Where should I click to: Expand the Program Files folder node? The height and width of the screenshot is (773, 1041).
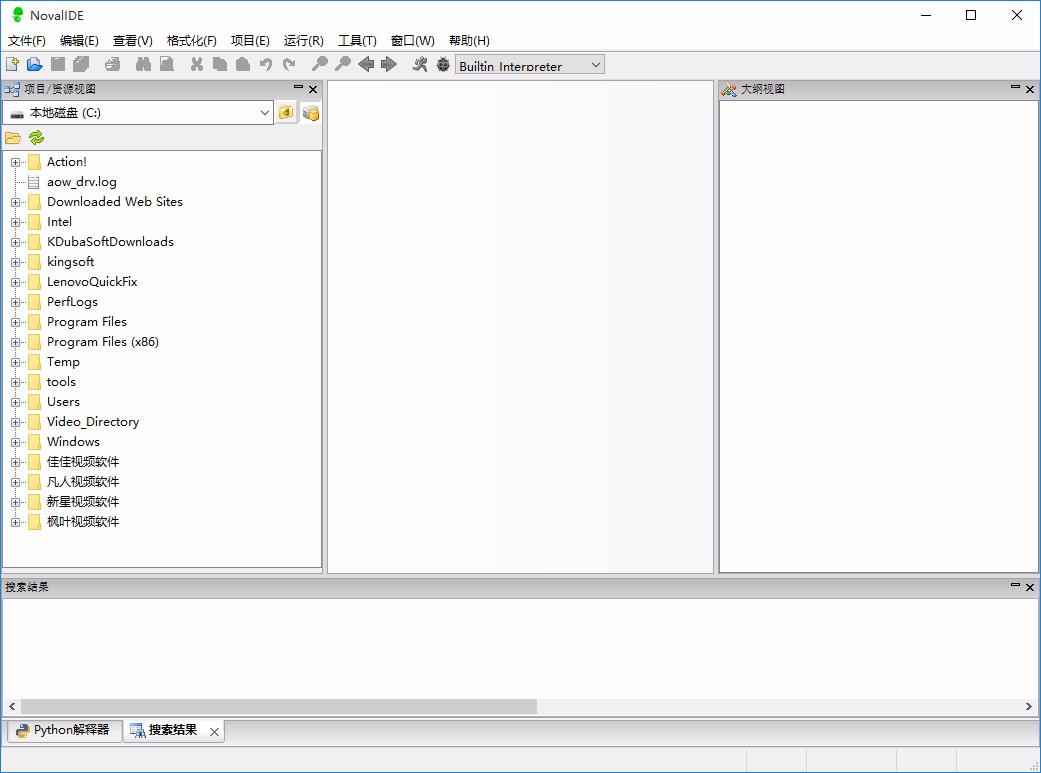tap(15, 322)
